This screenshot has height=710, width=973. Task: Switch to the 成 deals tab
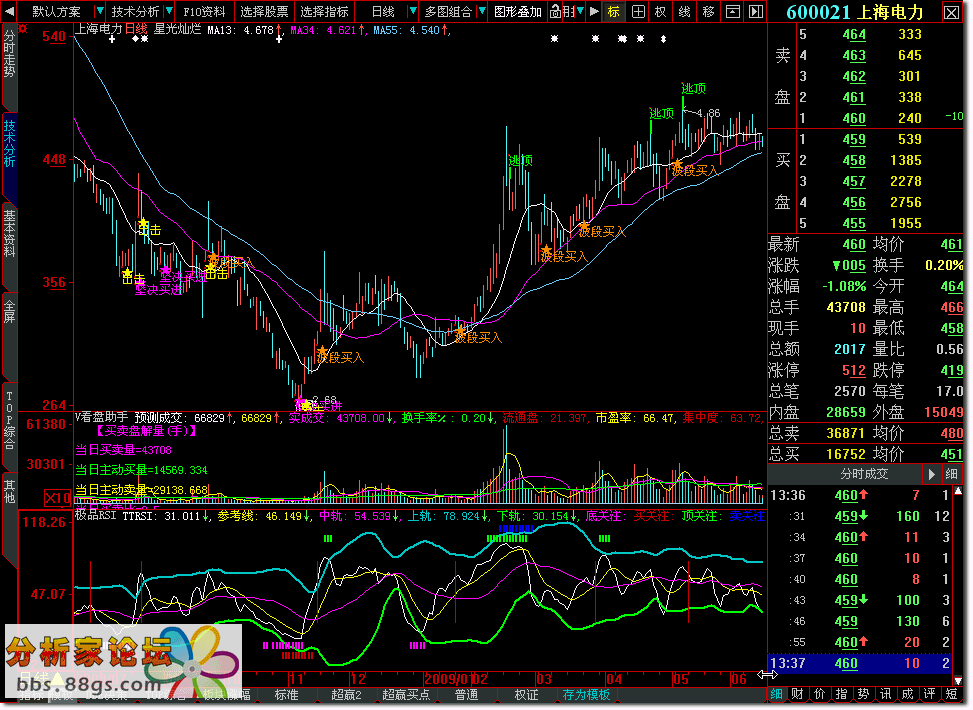coord(907,694)
